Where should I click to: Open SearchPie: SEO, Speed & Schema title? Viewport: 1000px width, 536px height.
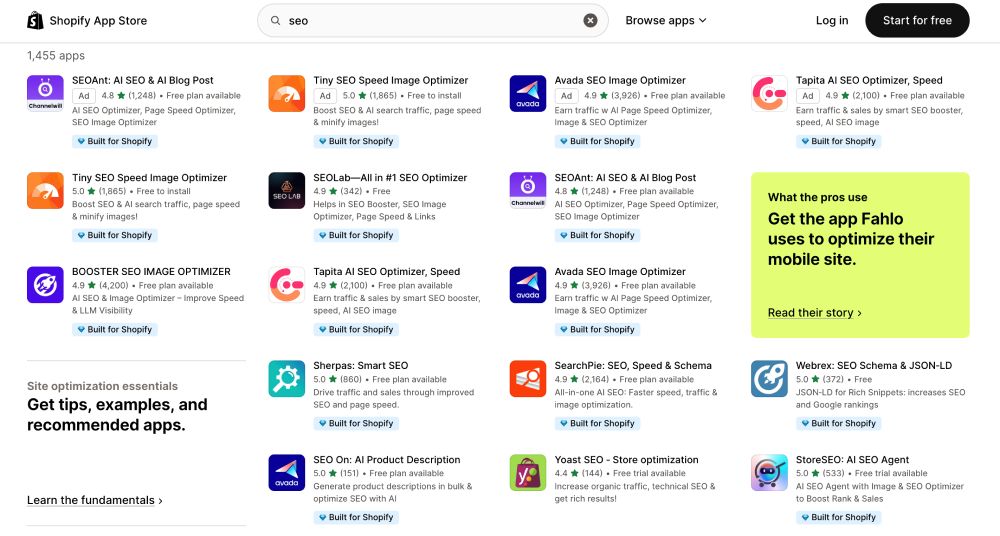(x=633, y=366)
